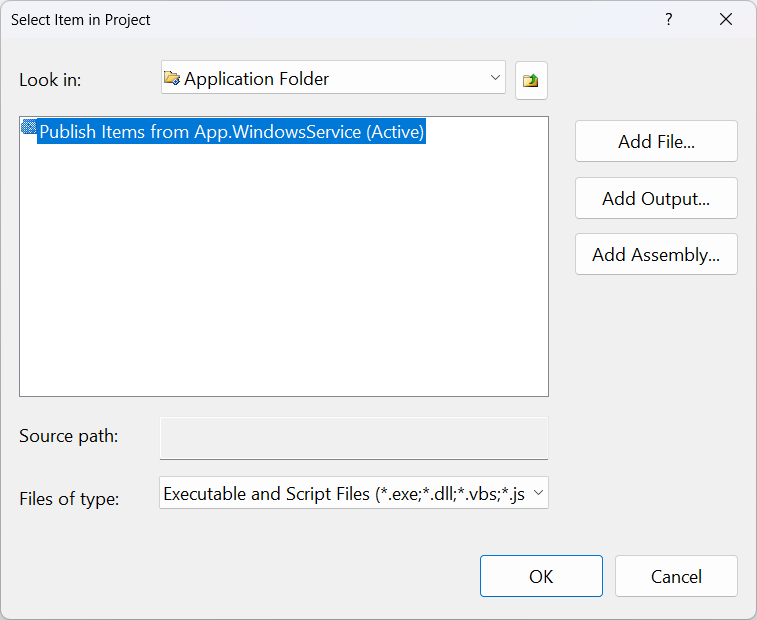Close the Select Item in Project dialog
The height and width of the screenshot is (620, 757).
726,19
